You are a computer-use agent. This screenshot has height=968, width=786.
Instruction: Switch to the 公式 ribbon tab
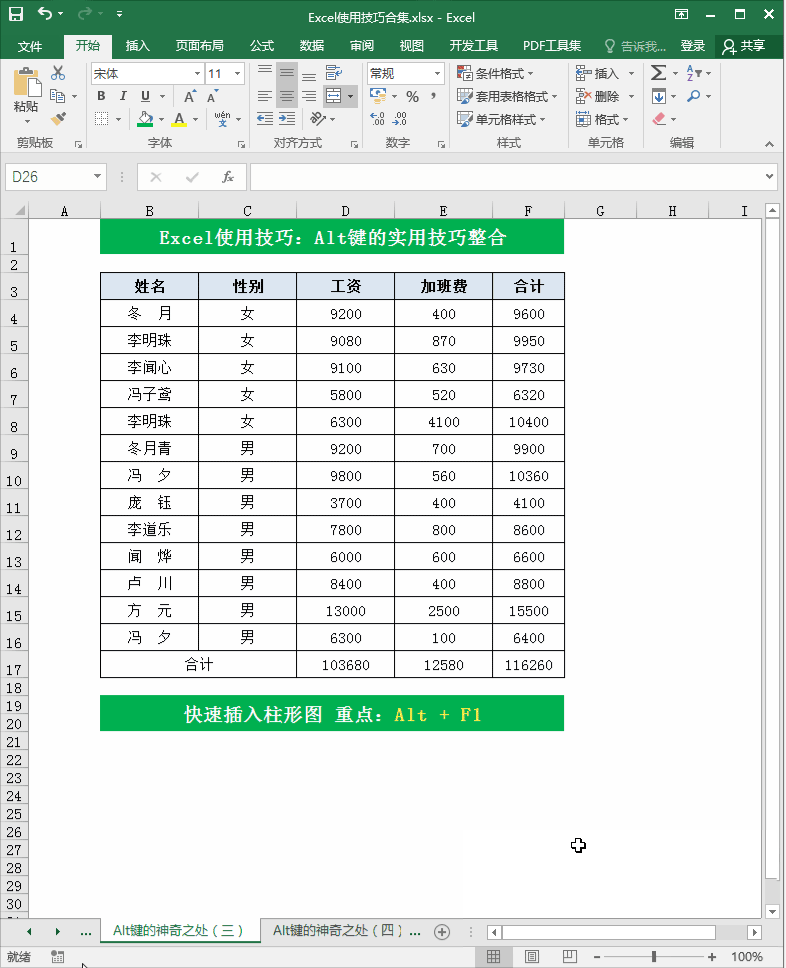pyautogui.click(x=262, y=46)
